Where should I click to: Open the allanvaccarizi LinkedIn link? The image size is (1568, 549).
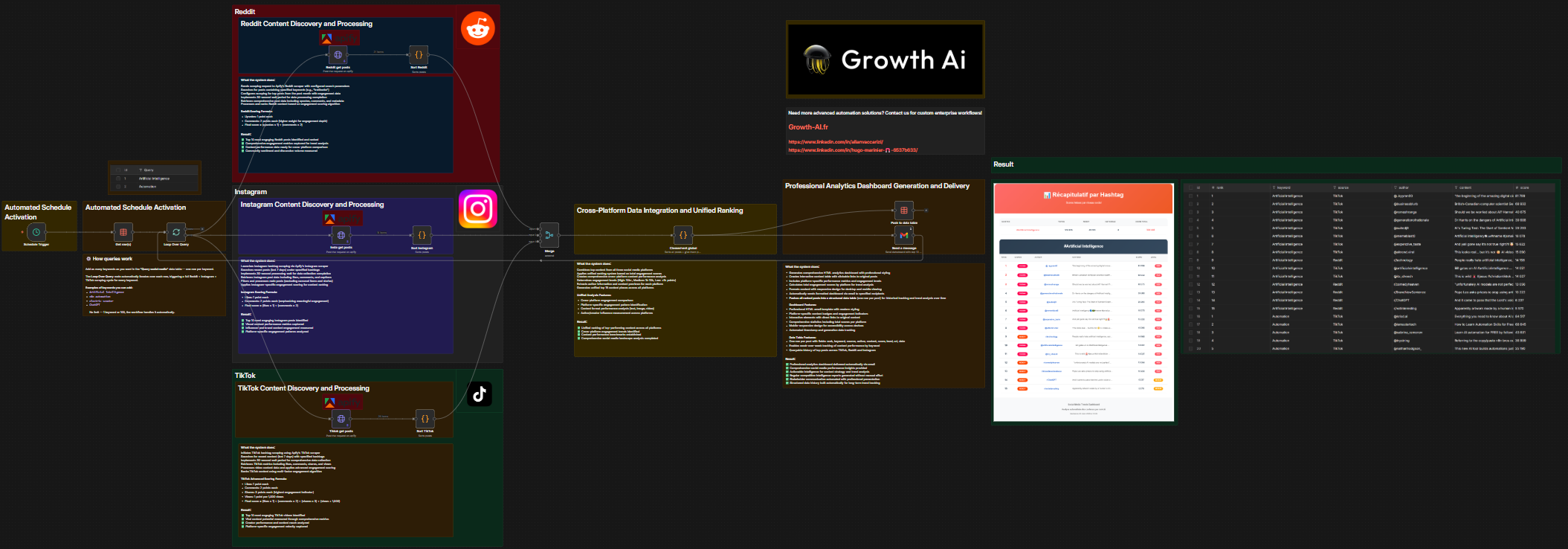836,142
